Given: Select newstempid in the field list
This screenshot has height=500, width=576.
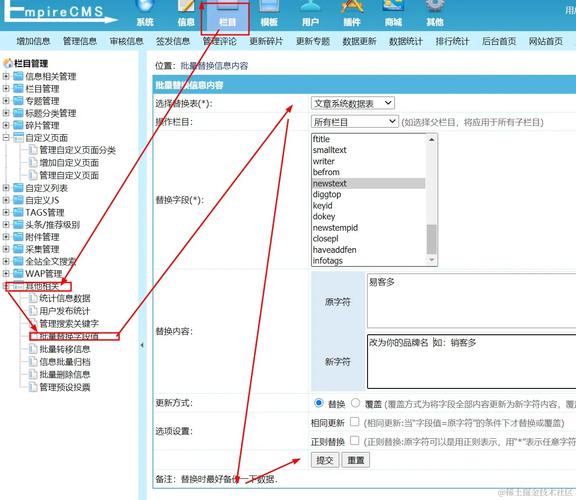Looking at the screenshot, I should [x=368, y=227].
